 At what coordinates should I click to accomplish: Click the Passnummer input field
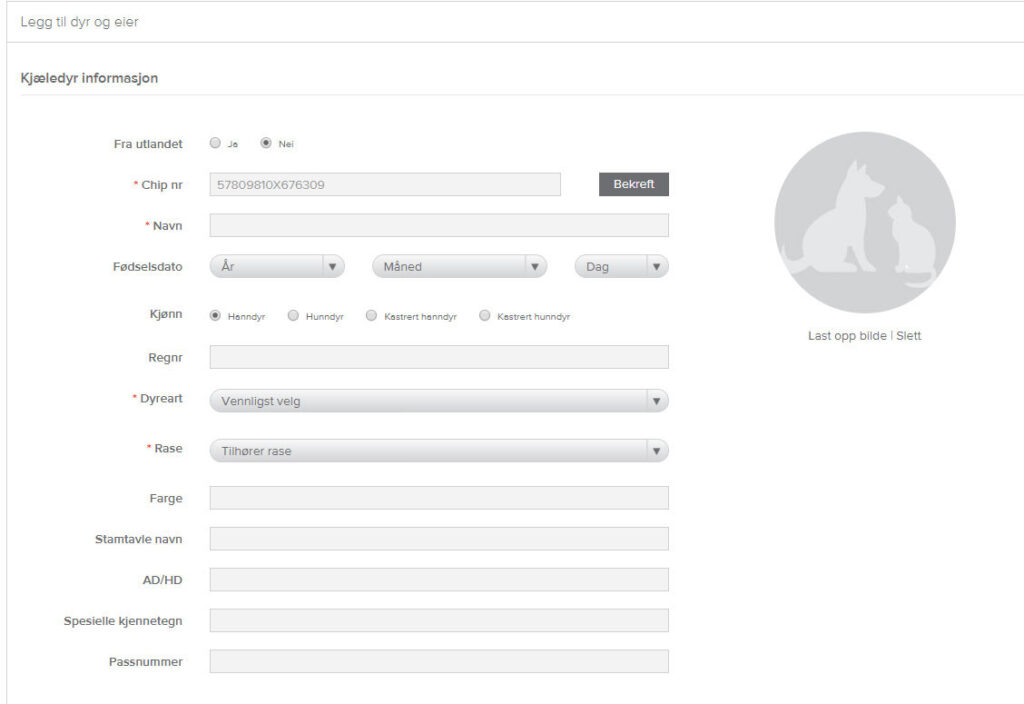click(x=438, y=661)
